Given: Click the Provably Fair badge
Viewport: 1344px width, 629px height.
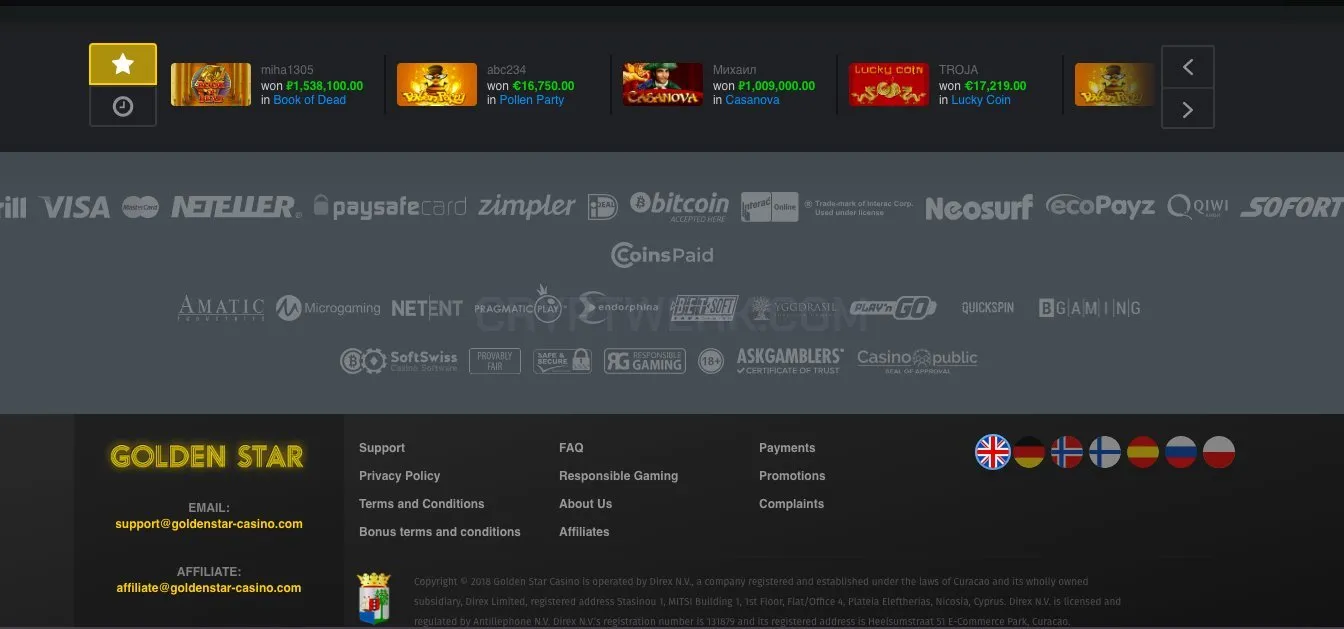Looking at the screenshot, I should [495, 361].
